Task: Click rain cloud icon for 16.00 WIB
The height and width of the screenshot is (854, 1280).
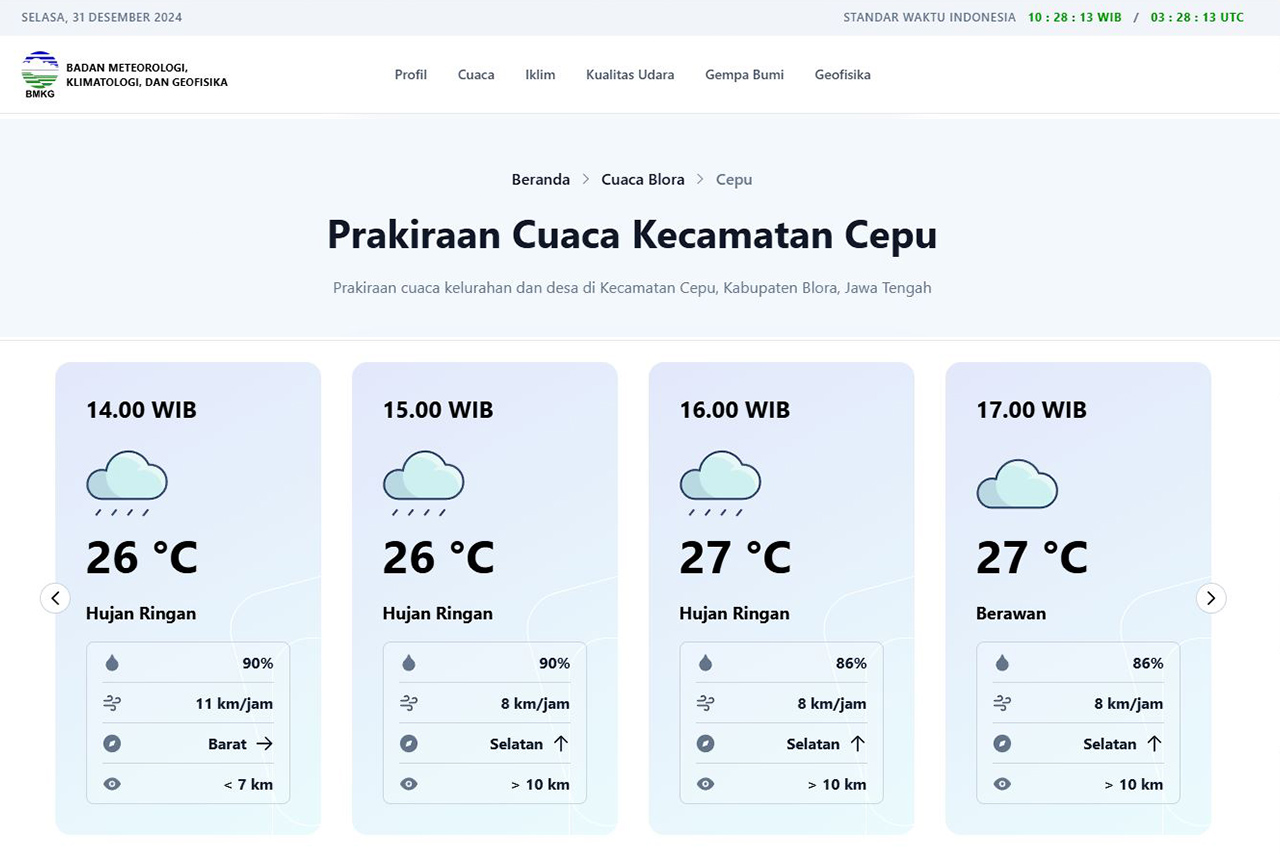Action: click(x=720, y=482)
